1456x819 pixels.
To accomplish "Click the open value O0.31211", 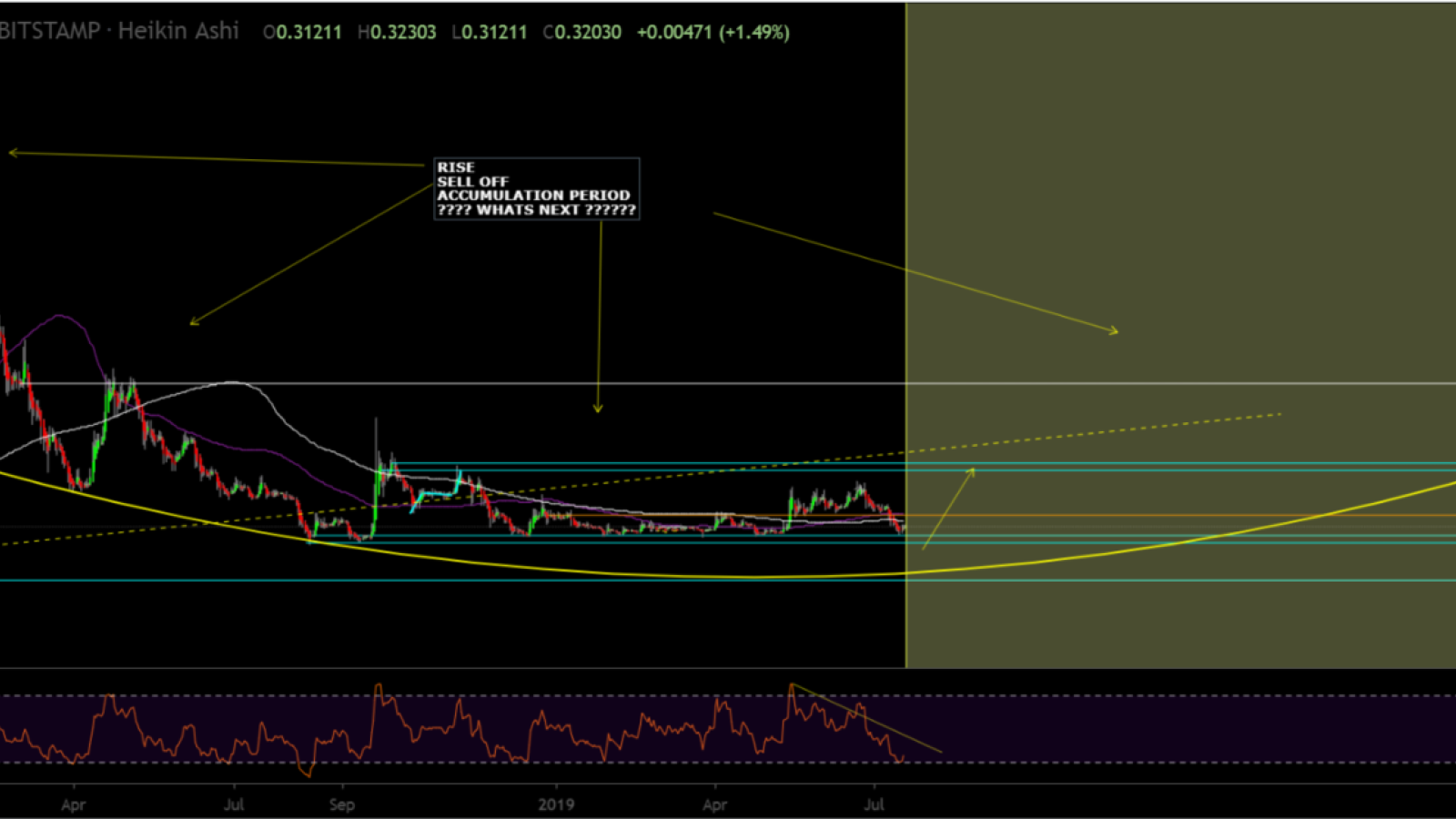I will (302, 32).
